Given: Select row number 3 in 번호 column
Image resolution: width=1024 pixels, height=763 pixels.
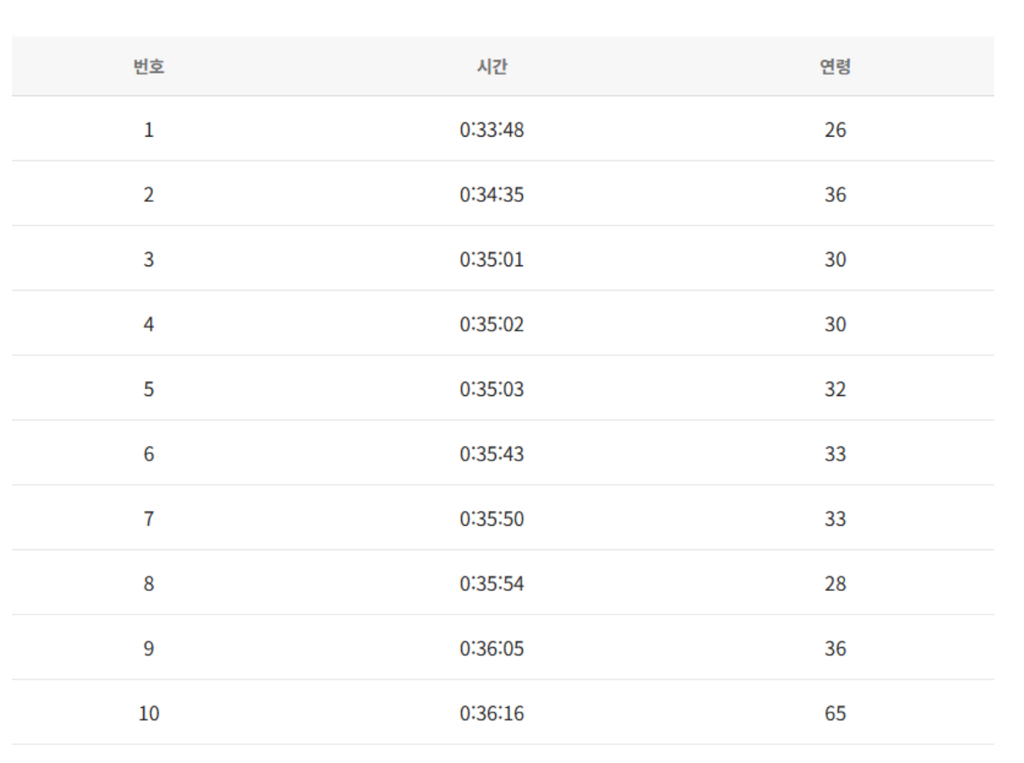Looking at the screenshot, I should [x=149, y=260].
